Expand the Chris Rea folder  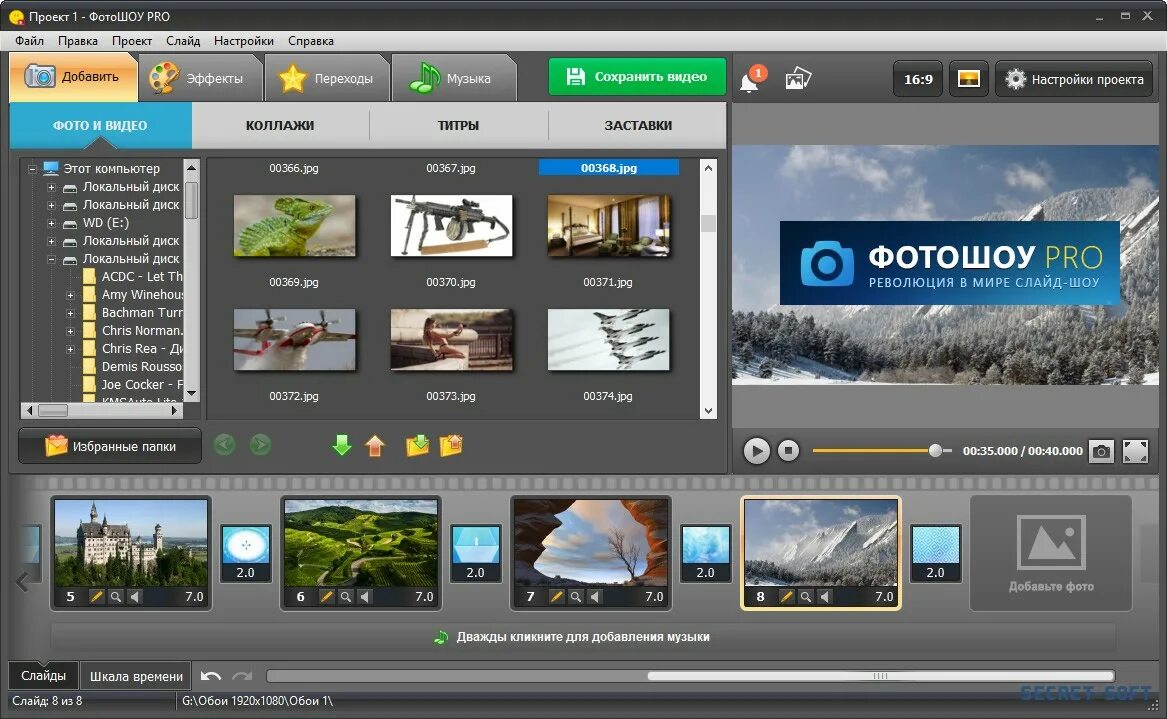click(x=70, y=349)
